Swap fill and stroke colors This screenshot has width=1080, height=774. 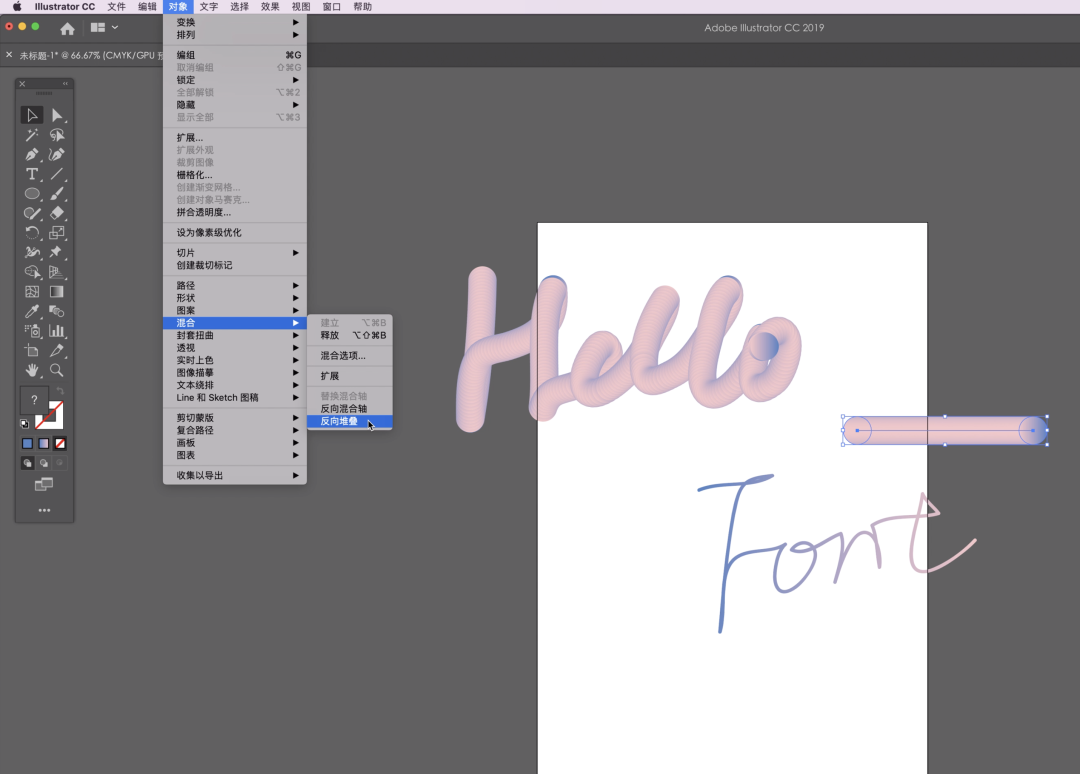pyautogui.click(x=60, y=392)
